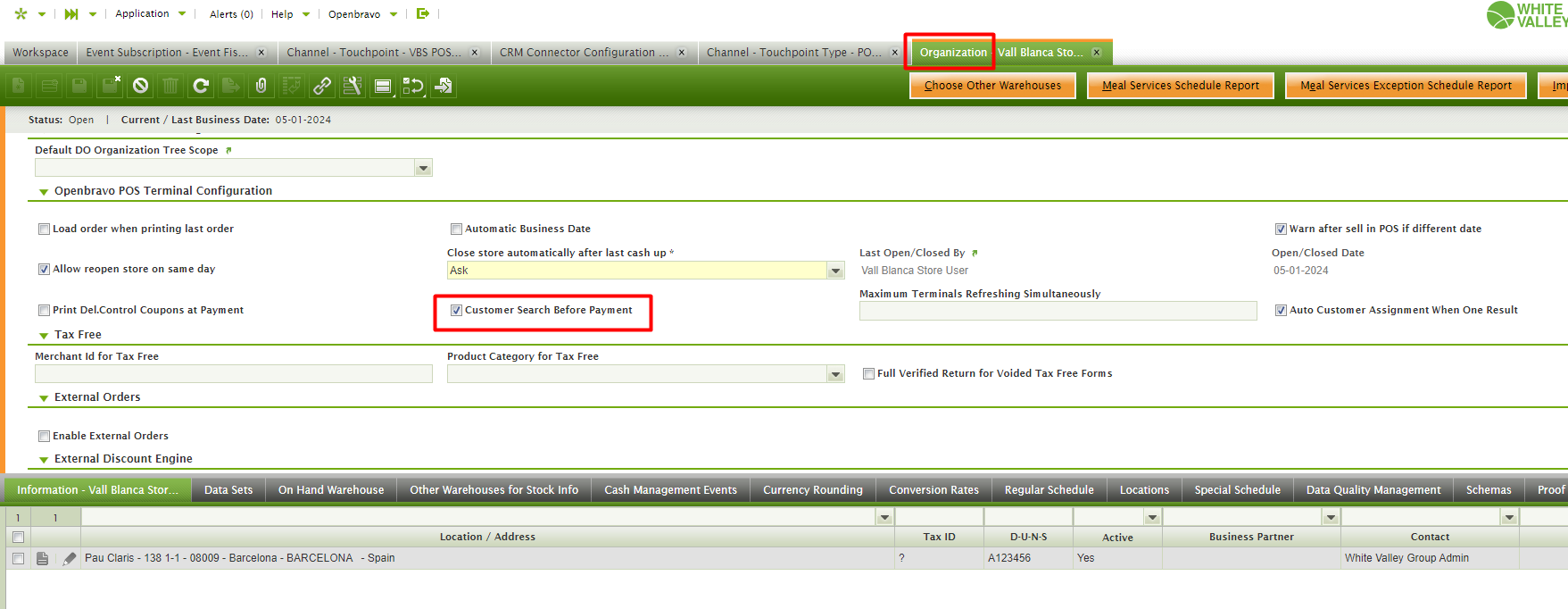1568x609 pixels.
Task: Click the Refresh toolbar icon
Action: click(x=201, y=86)
